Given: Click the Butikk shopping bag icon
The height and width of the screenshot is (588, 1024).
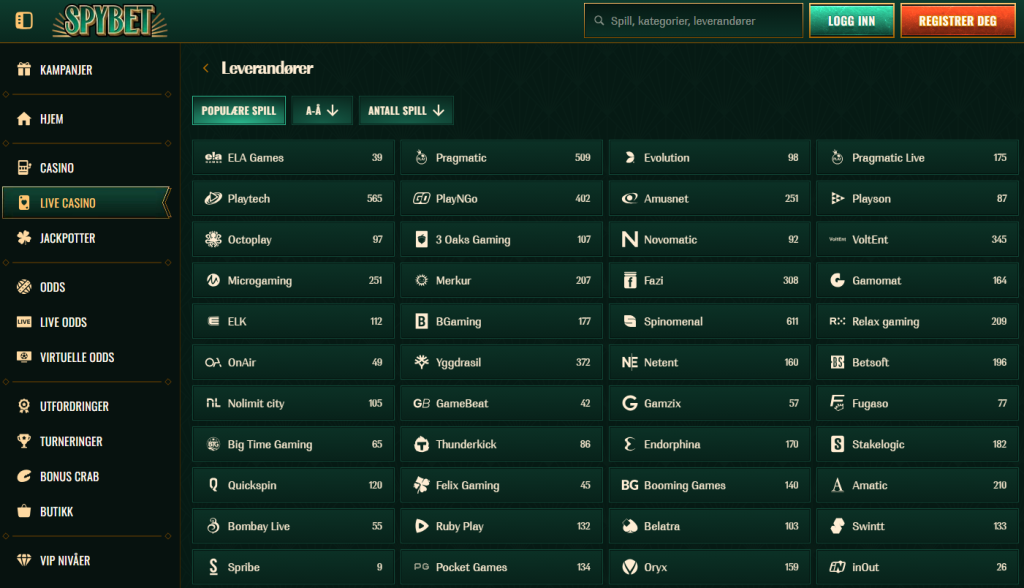Looking at the screenshot, I should tap(24, 511).
